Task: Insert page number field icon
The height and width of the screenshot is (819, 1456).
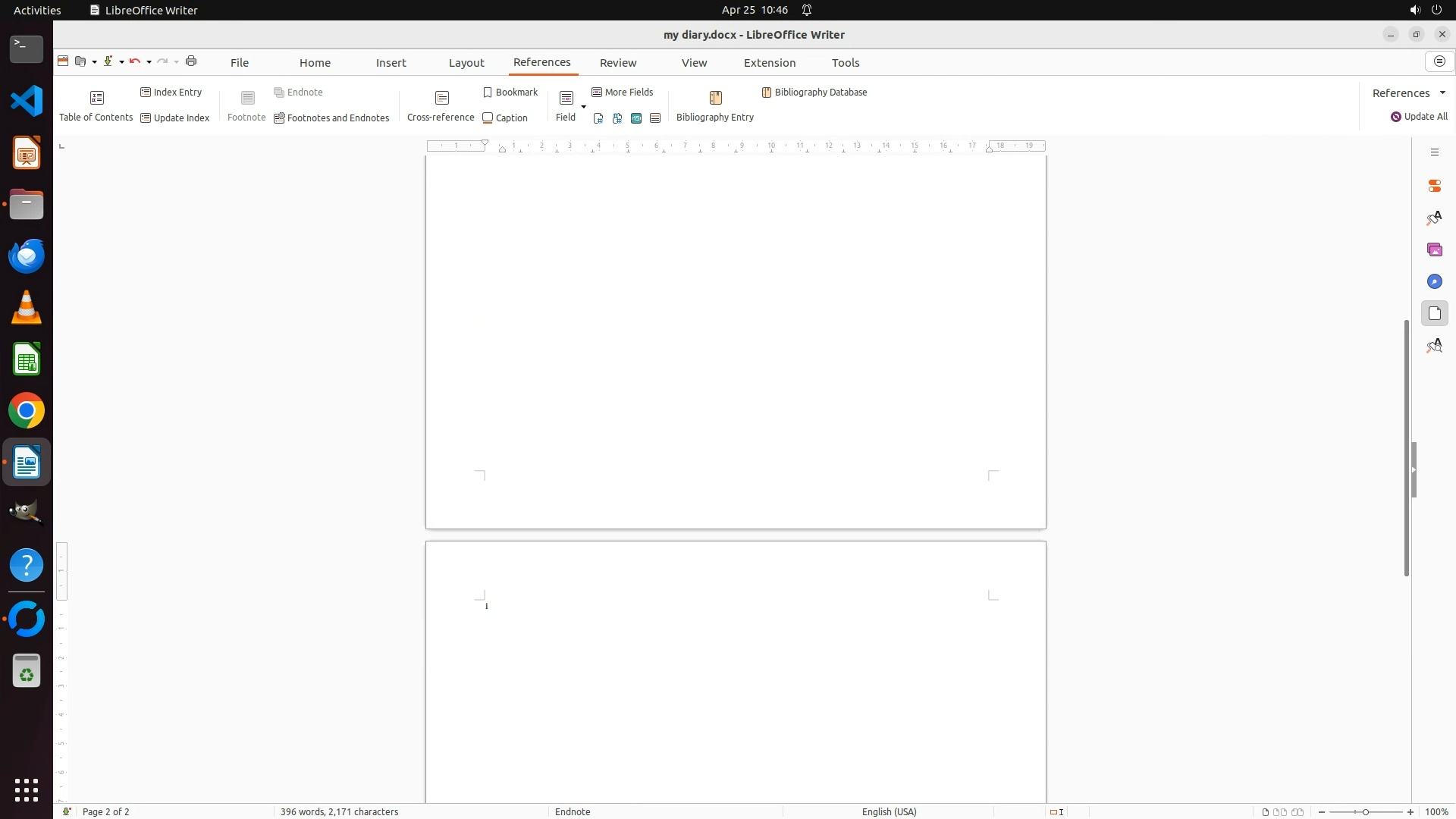Action: pyautogui.click(x=598, y=118)
